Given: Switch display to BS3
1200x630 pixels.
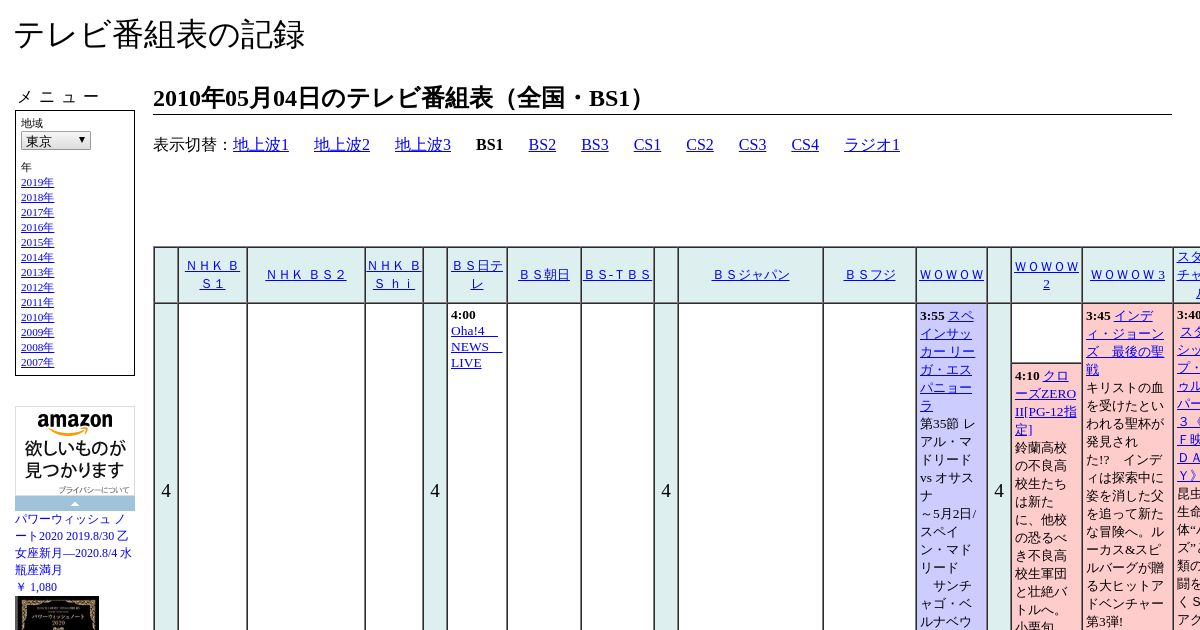Looking at the screenshot, I should [595, 145].
